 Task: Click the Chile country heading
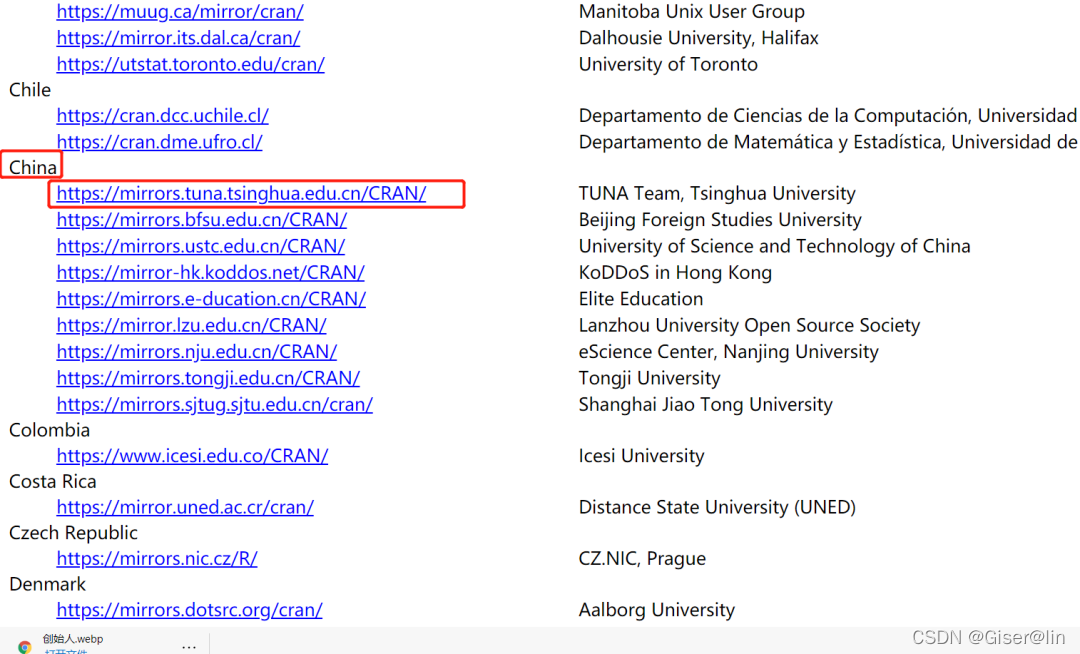[x=30, y=90]
